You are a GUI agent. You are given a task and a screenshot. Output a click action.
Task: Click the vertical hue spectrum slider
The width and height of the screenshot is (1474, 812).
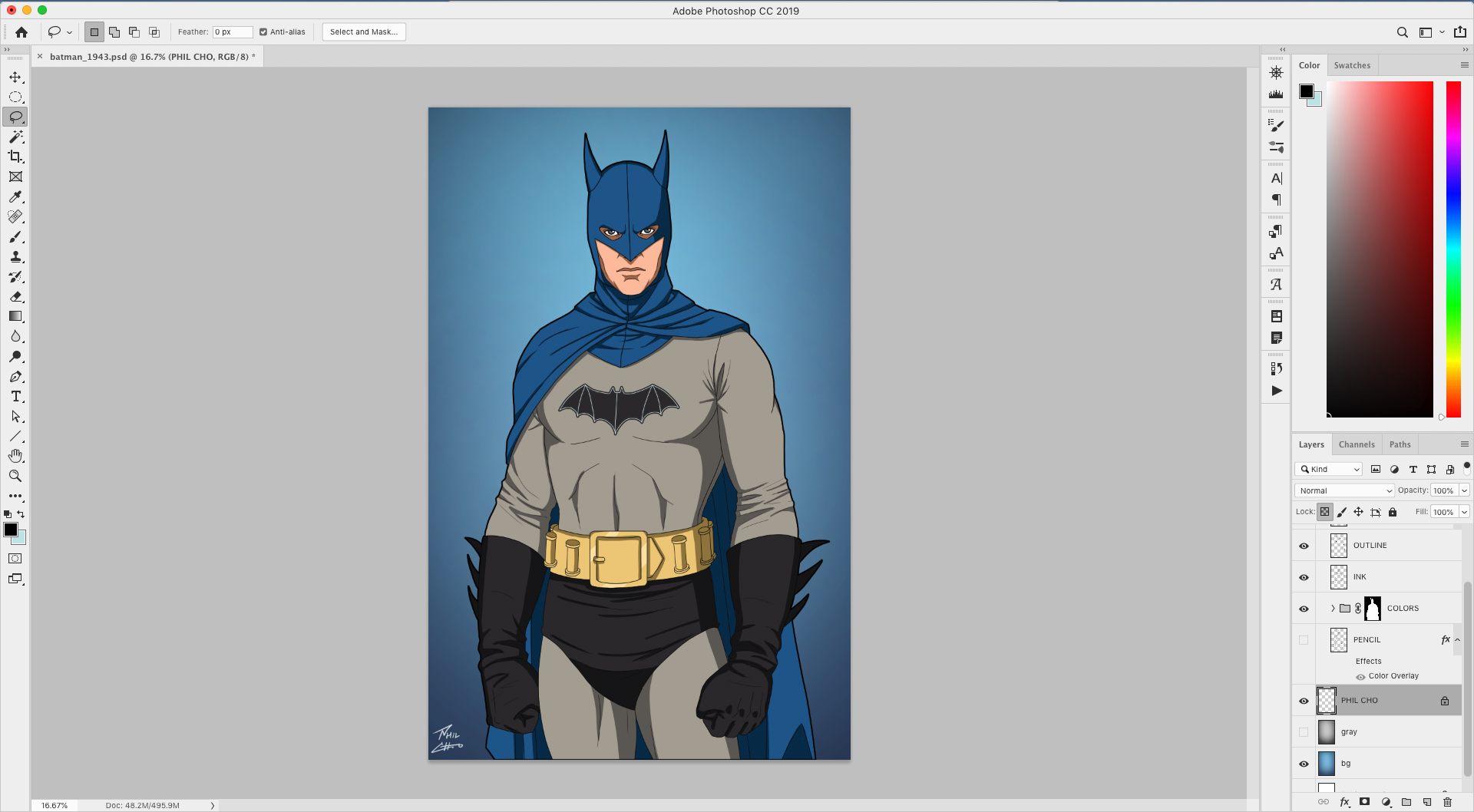coord(1453,249)
